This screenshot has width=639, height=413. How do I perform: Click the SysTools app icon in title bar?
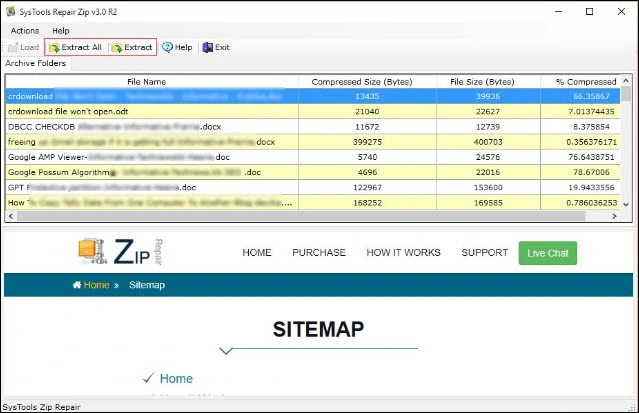click(10, 11)
